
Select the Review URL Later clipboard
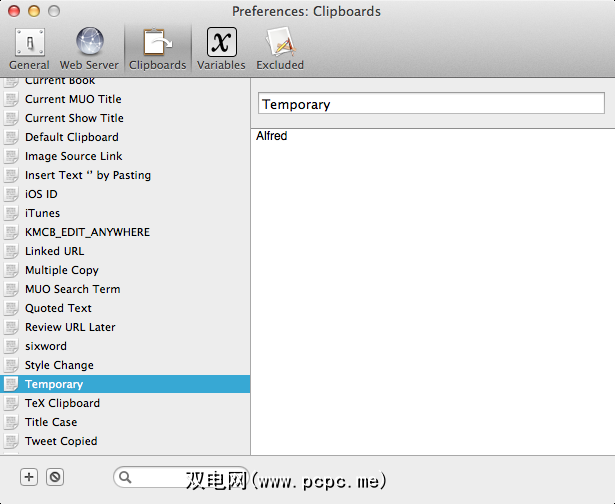125,327
